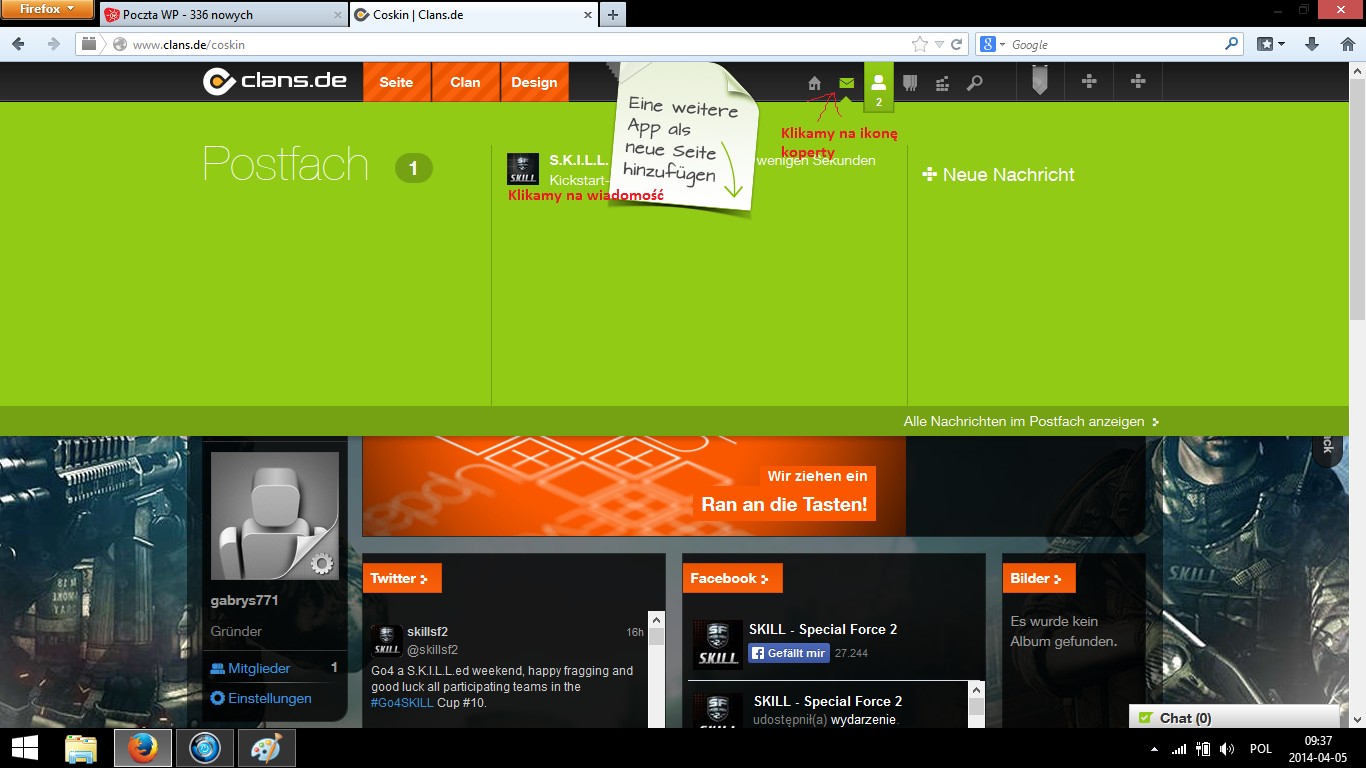Click the blue round app taskbar icon
Image resolution: width=1366 pixels, height=768 pixels.
tap(205, 748)
